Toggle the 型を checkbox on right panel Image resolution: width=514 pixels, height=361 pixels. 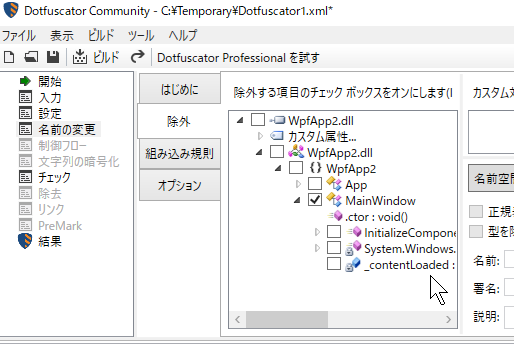tap(476, 231)
